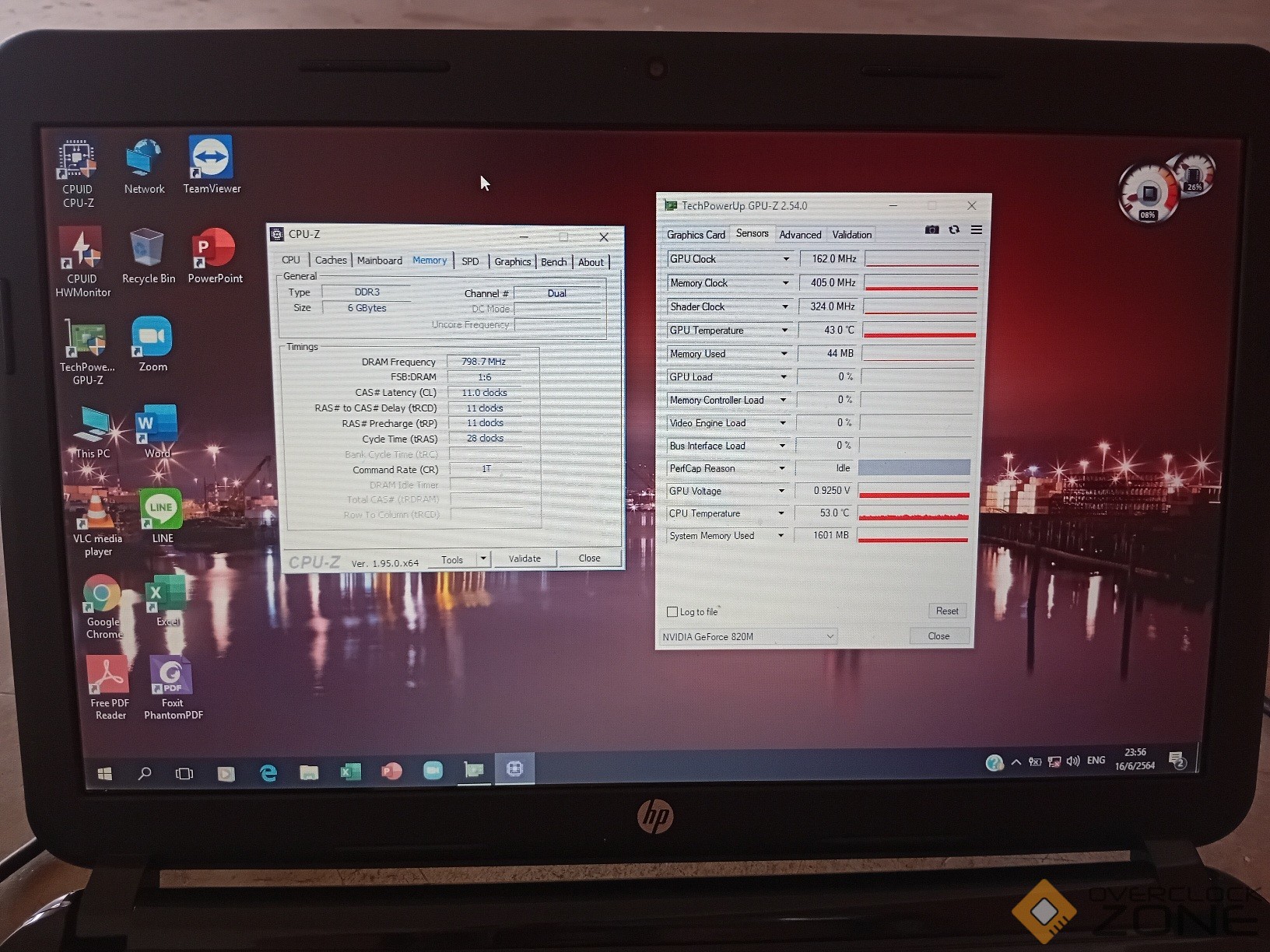The width and height of the screenshot is (1270, 952).
Task: Launch LINE from the desktop
Action: point(162,516)
